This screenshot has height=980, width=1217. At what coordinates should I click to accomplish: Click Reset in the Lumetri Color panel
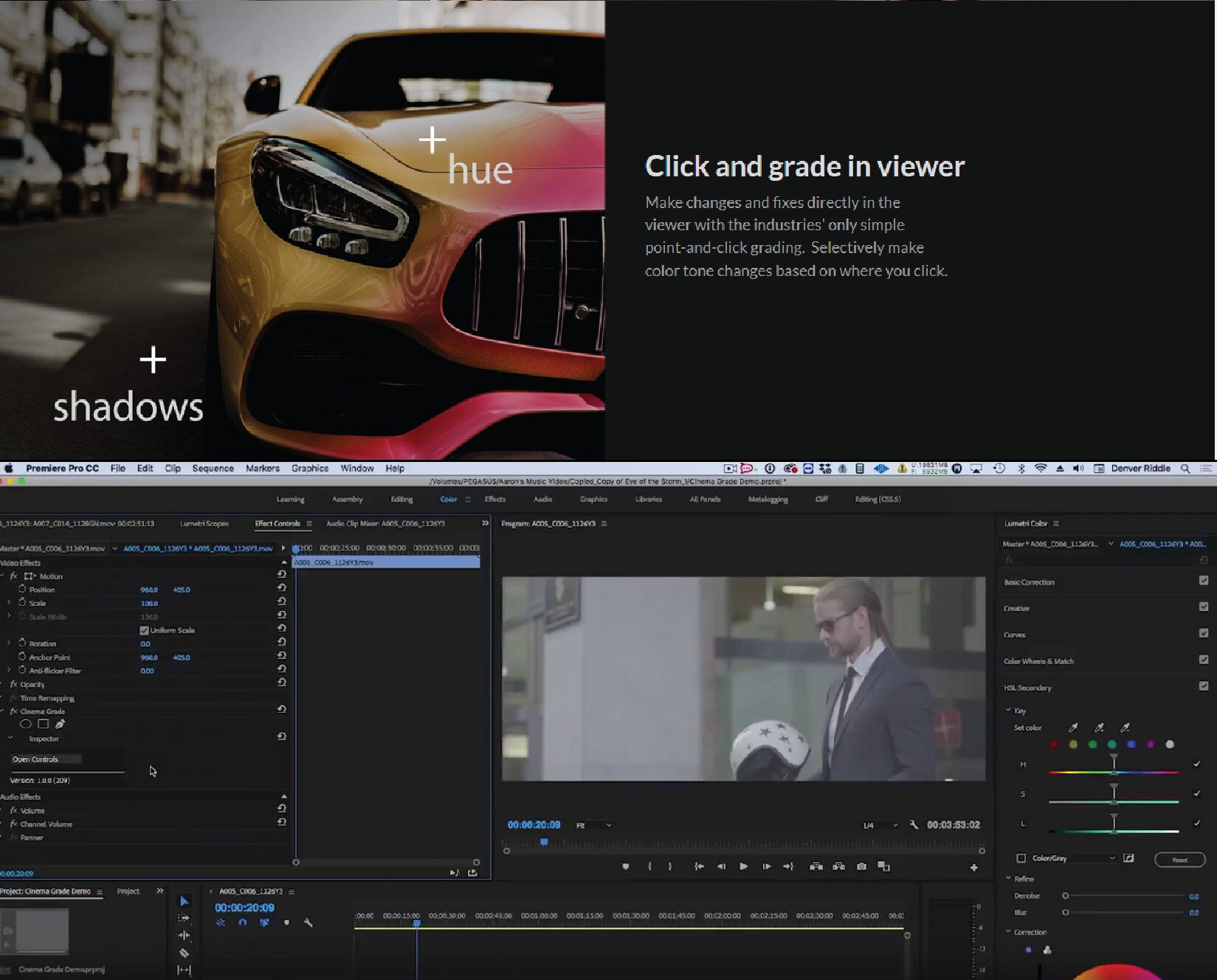click(1179, 859)
